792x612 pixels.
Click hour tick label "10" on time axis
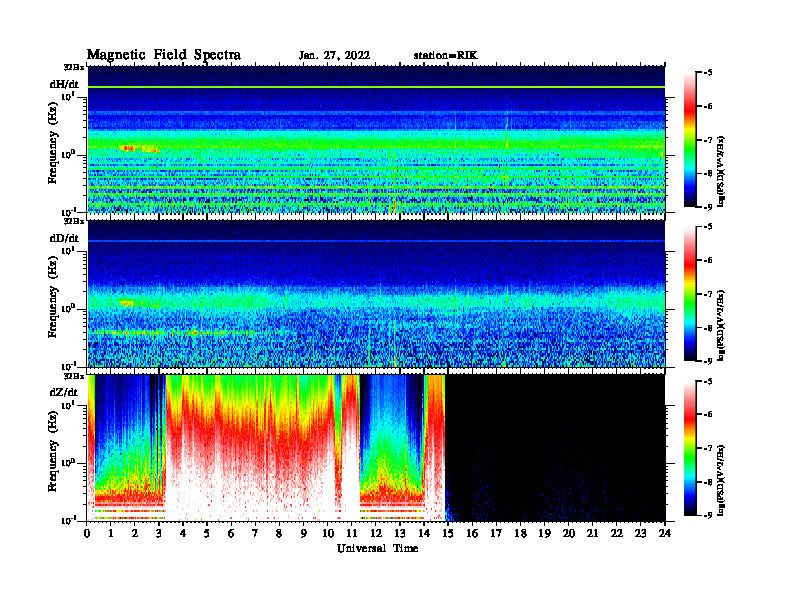click(x=328, y=534)
